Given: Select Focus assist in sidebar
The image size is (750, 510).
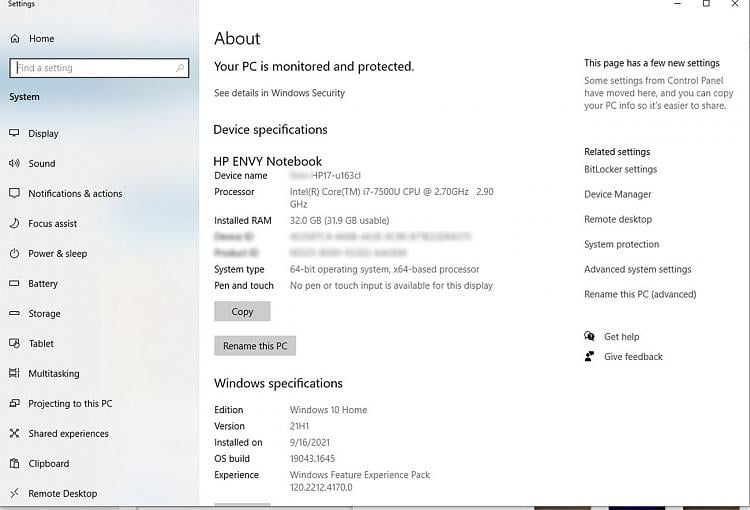Looking at the screenshot, I should coord(53,223).
